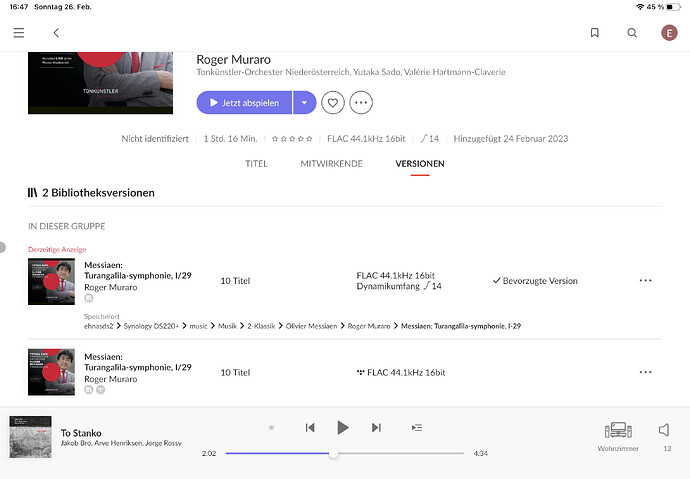This screenshot has height=479, width=690.
Task: Switch to the MITWIRKENDE tab
Action: pos(331,163)
